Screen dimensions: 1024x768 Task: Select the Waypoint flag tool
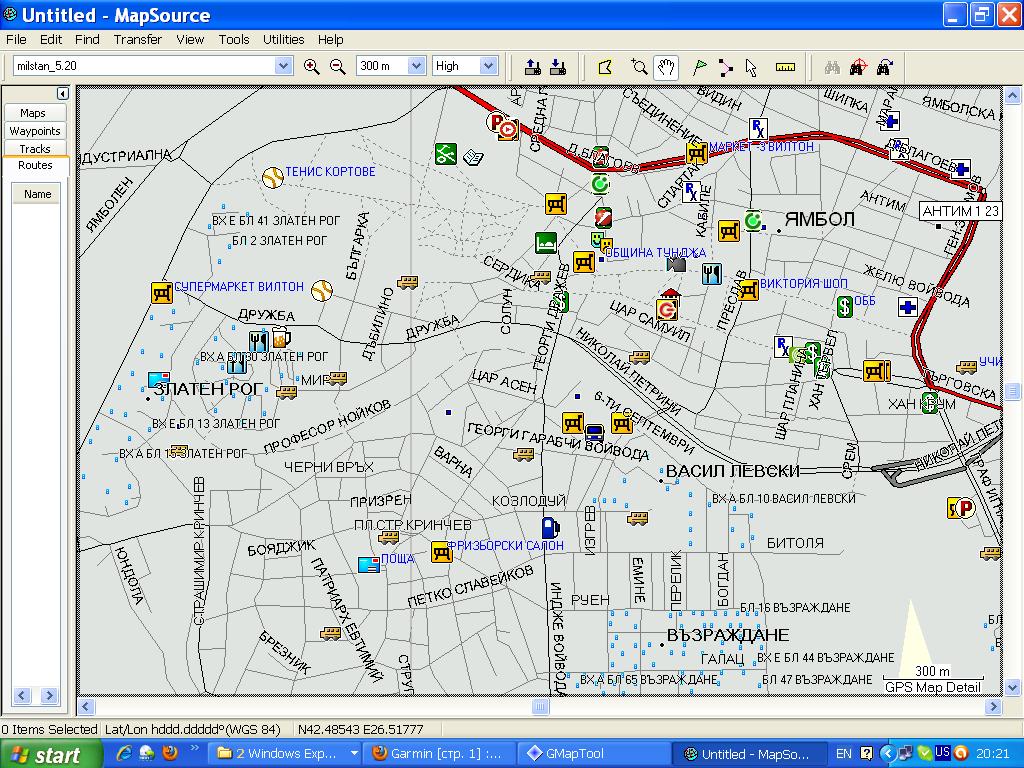(699, 67)
